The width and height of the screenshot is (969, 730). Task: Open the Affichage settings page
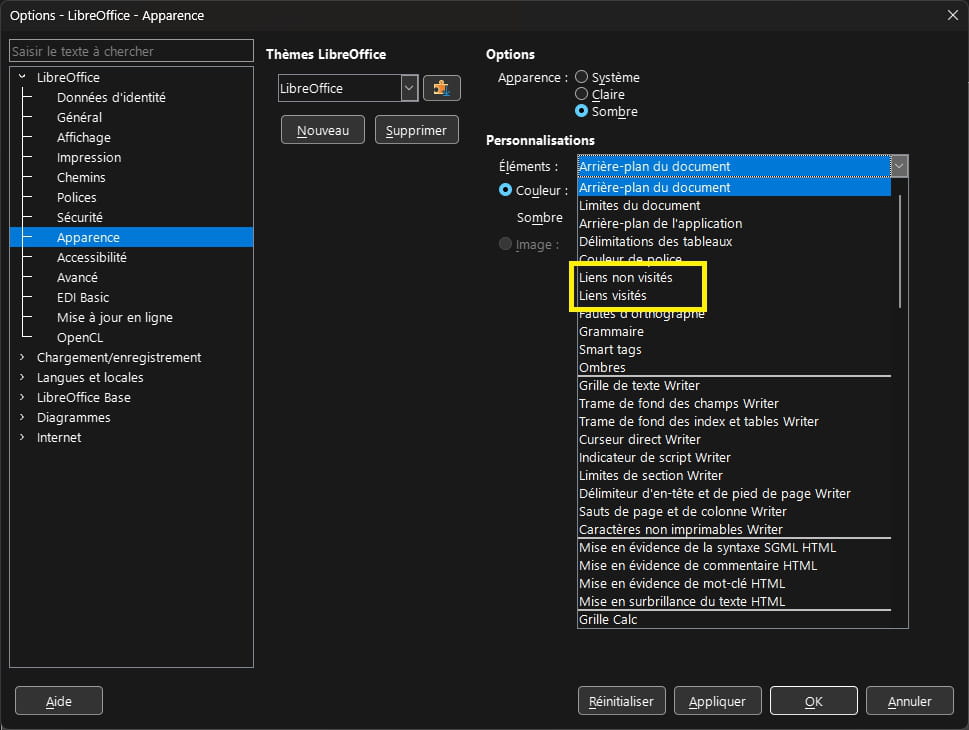click(84, 137)
